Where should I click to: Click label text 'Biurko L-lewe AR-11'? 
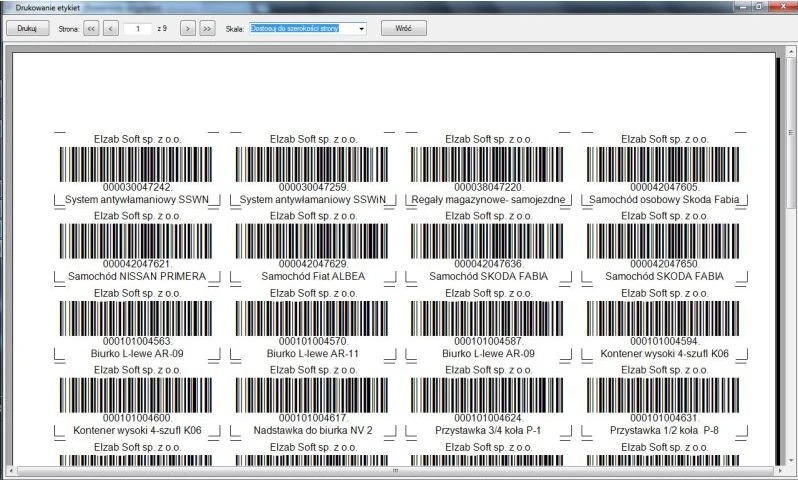tap(313, 353)
